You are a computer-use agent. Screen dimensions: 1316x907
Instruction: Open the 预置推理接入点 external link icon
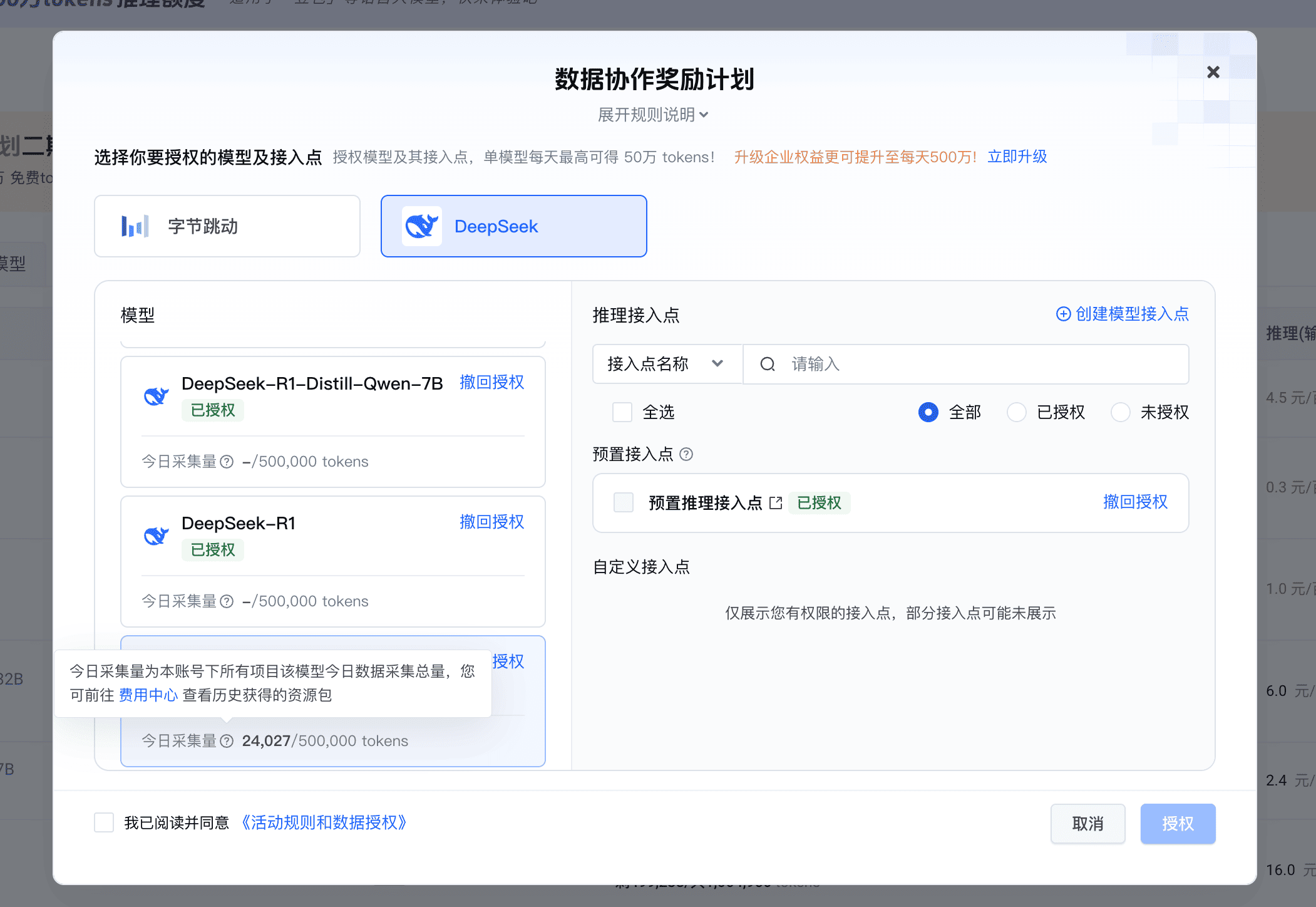pyautogui.click(x=776, y=503)
